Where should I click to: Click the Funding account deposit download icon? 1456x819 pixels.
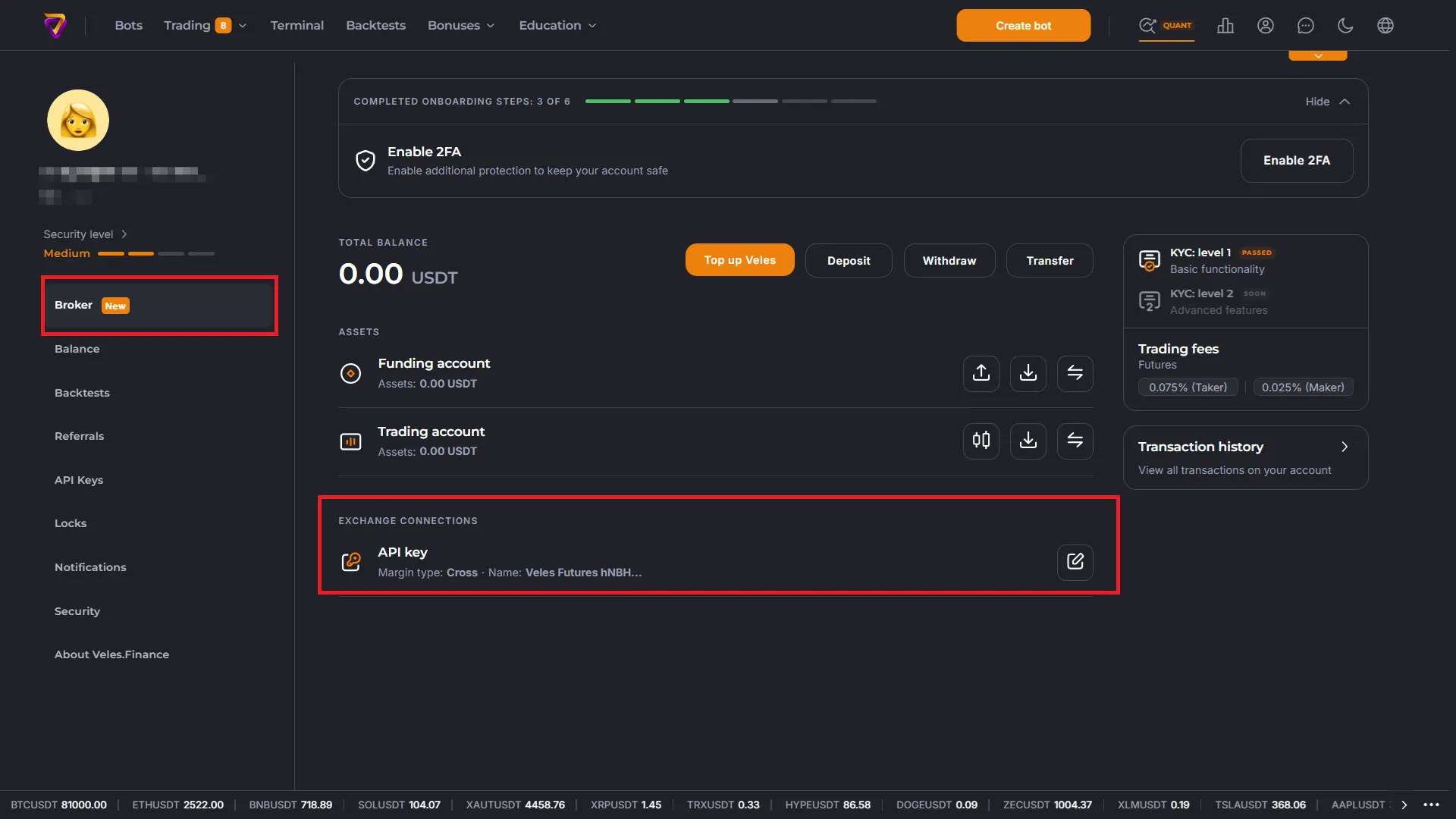(1028, 373)
